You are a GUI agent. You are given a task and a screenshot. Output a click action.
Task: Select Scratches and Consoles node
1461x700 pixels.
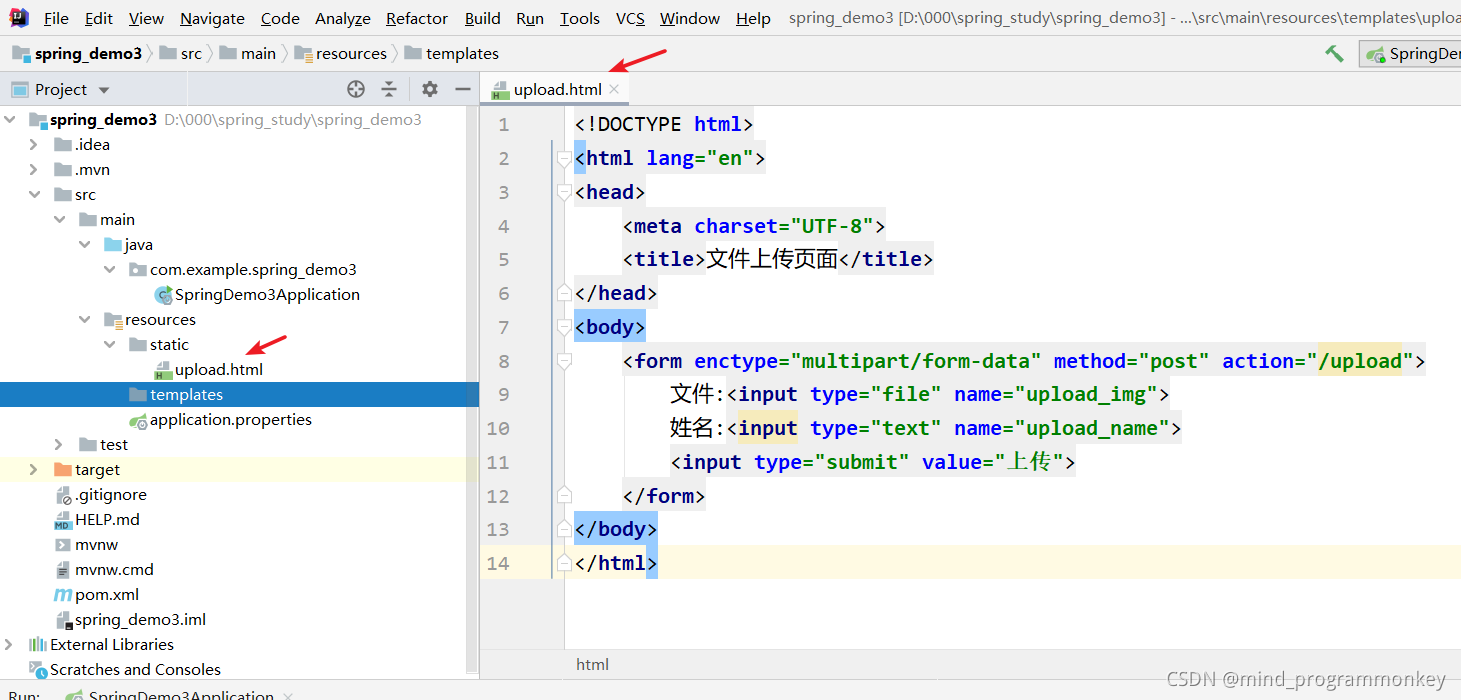coord(125,669)
